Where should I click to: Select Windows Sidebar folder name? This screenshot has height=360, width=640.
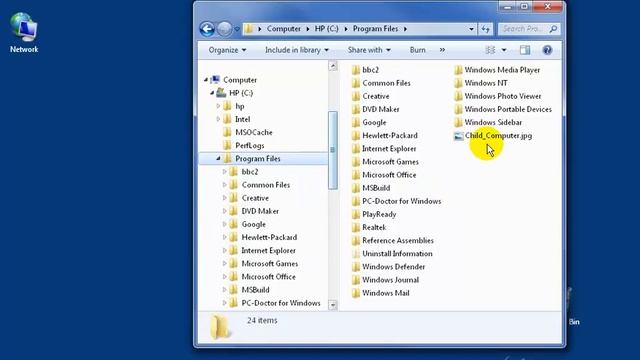pos(493,122)
